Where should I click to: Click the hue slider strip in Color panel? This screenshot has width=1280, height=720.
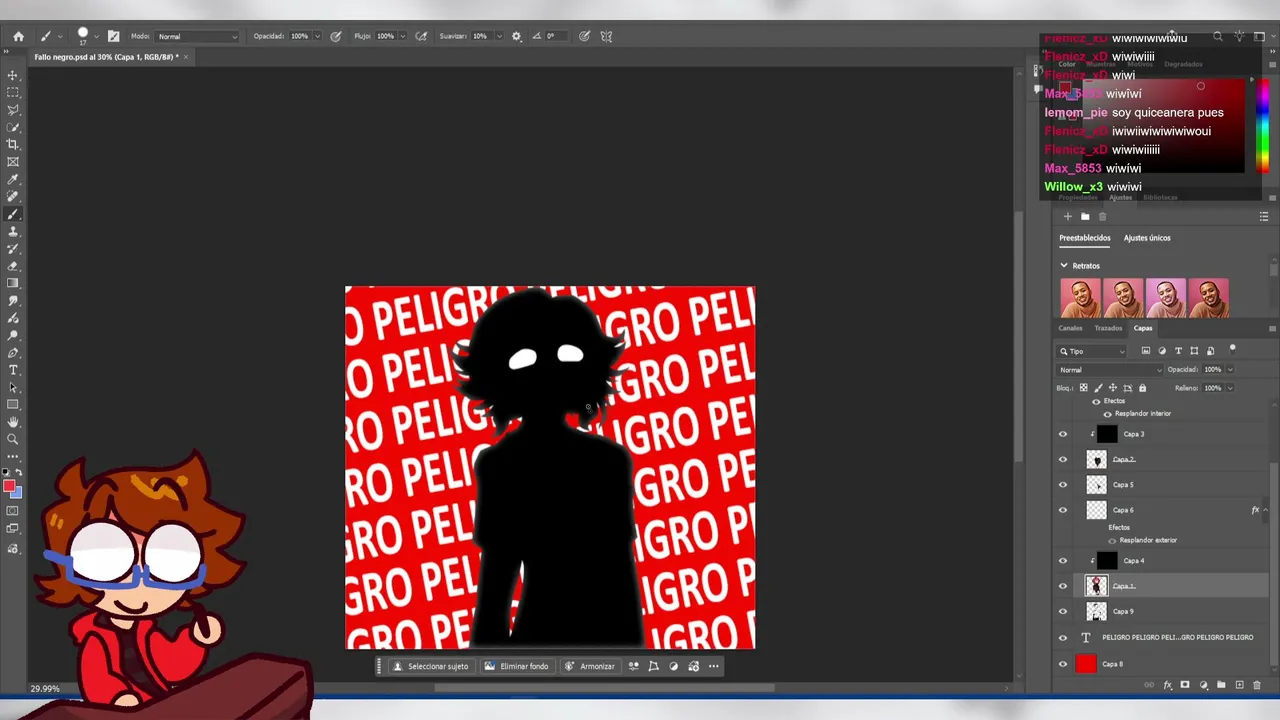[x=1263, y=125]
